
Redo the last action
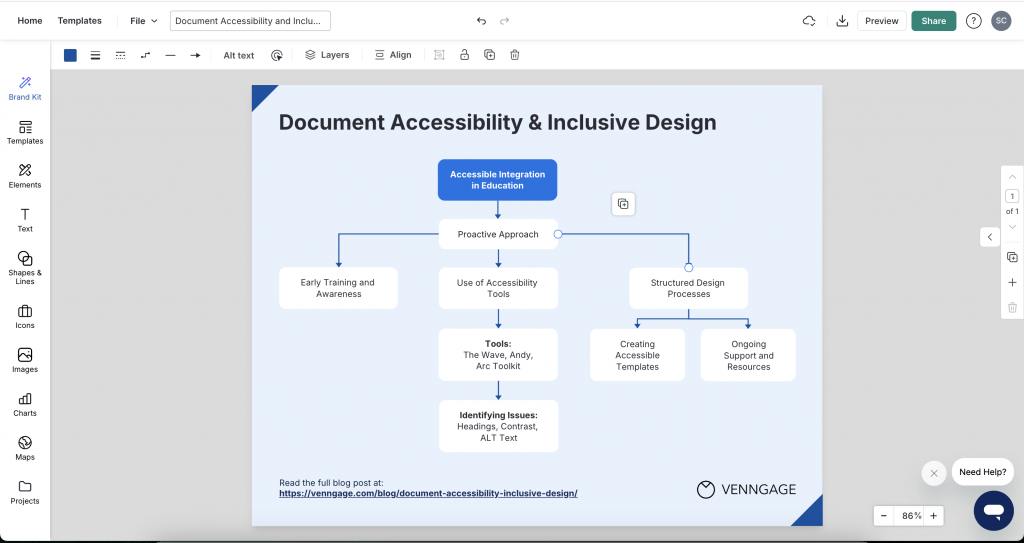point(504,21)
